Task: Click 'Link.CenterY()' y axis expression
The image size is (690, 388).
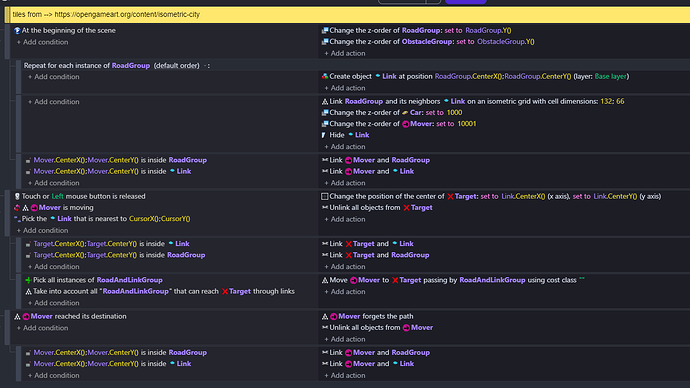Action: coord(615,196)
